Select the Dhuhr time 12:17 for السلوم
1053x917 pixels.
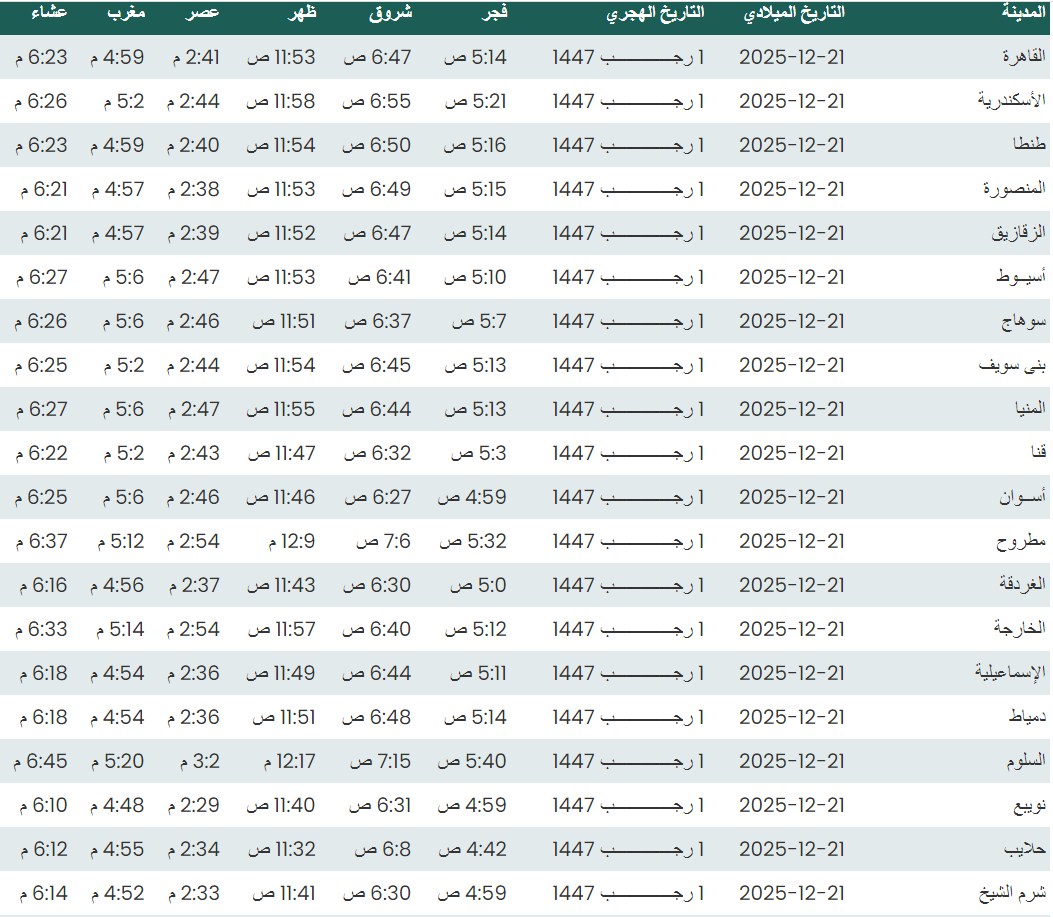point(290,761)
